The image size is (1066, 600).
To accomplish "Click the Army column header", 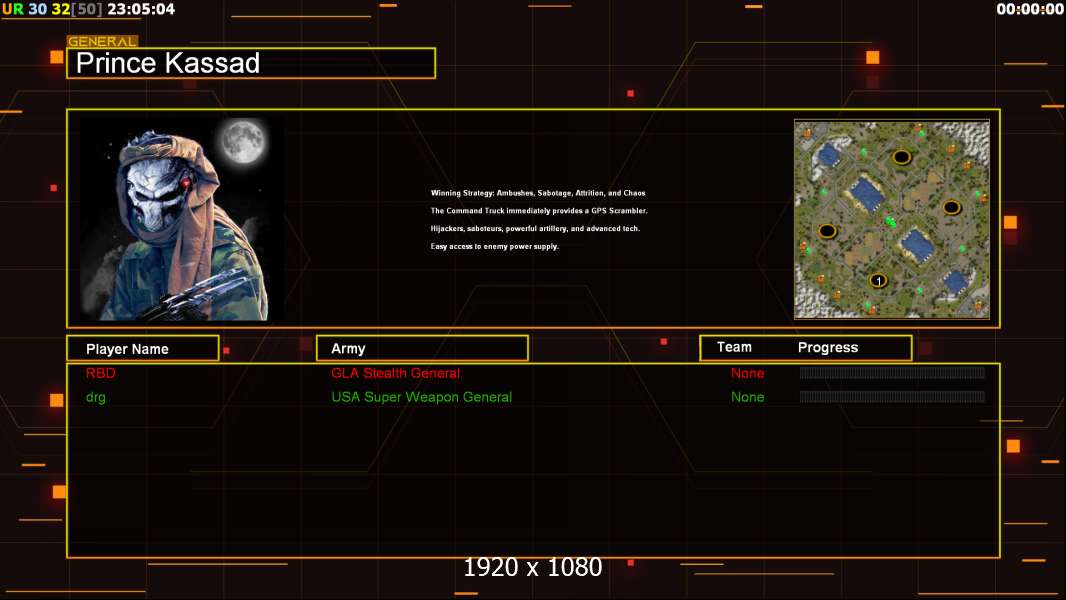I will click(x=422, y=348).
